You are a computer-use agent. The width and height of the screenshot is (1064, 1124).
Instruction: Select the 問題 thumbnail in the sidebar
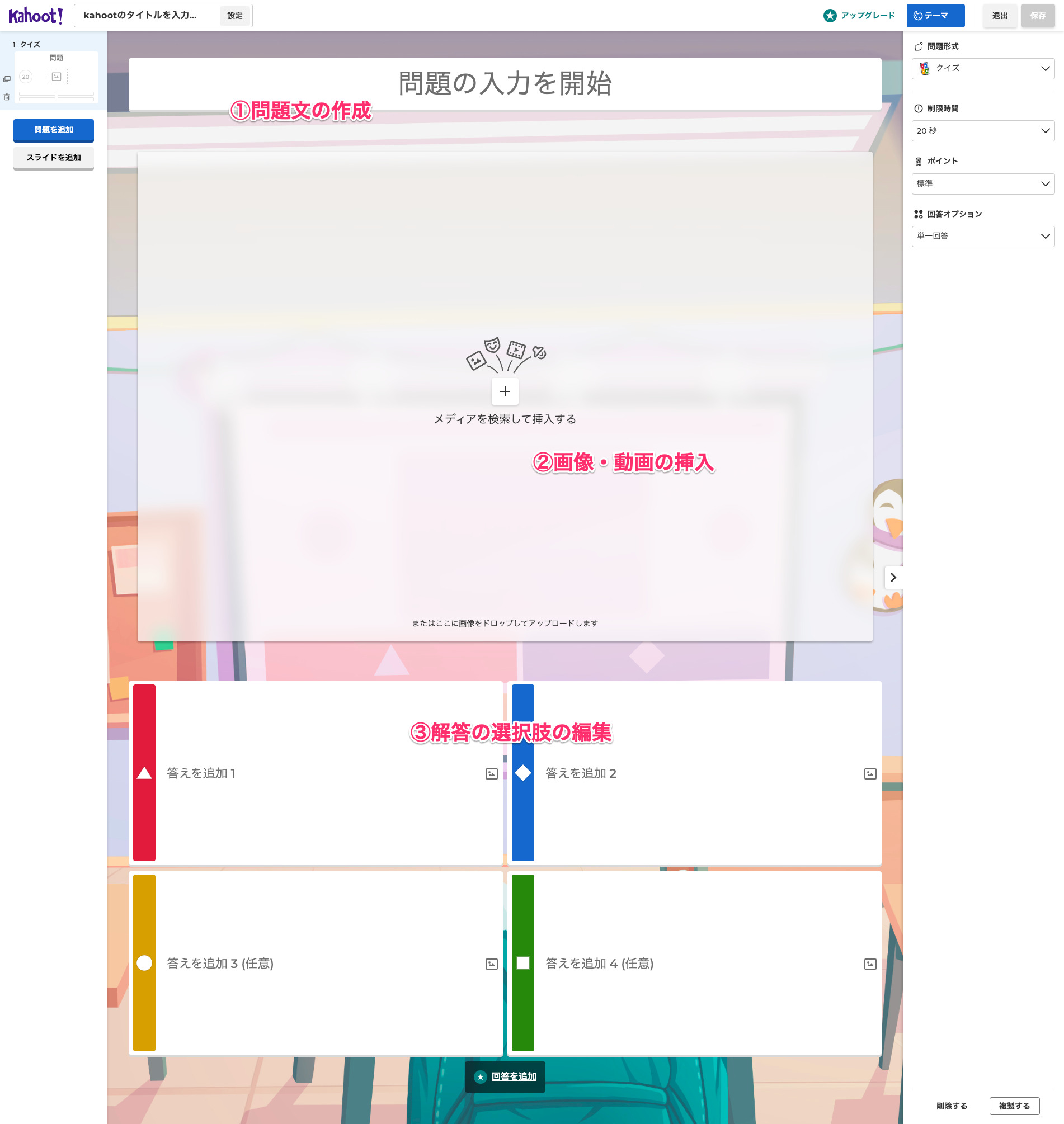57,77
